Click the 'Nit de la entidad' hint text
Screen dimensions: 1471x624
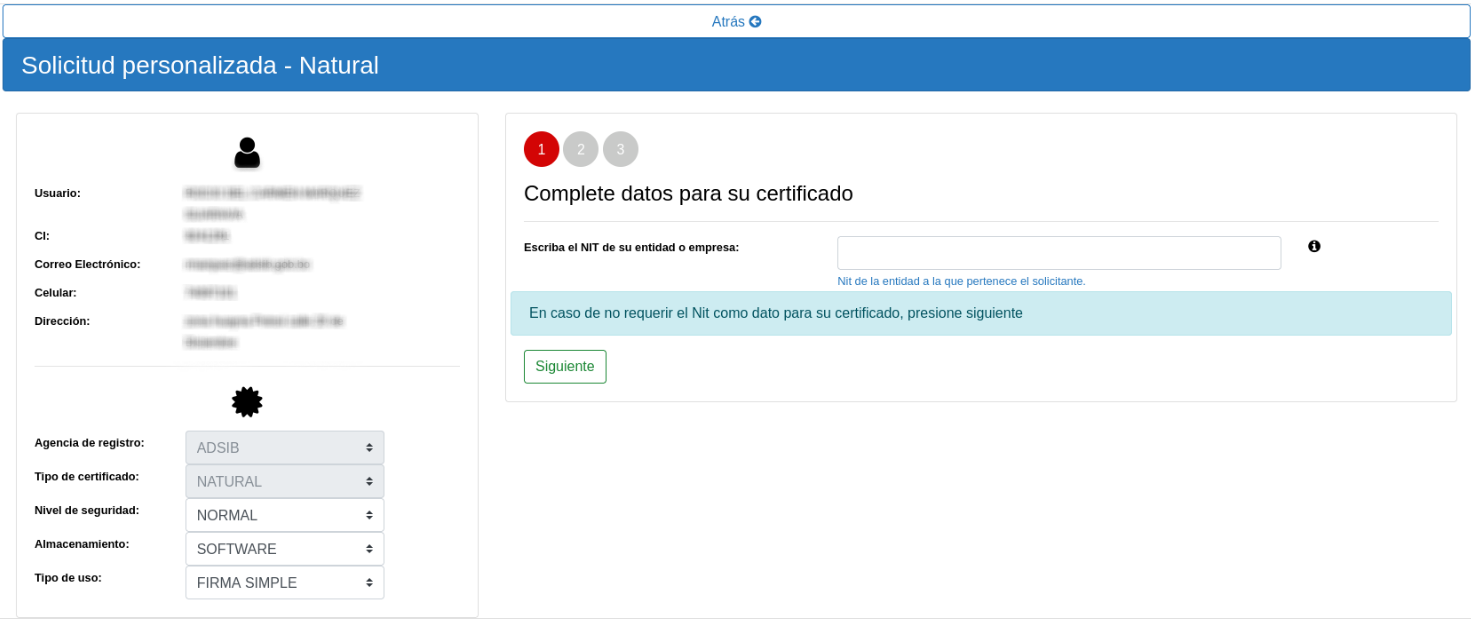coord(961,281)
